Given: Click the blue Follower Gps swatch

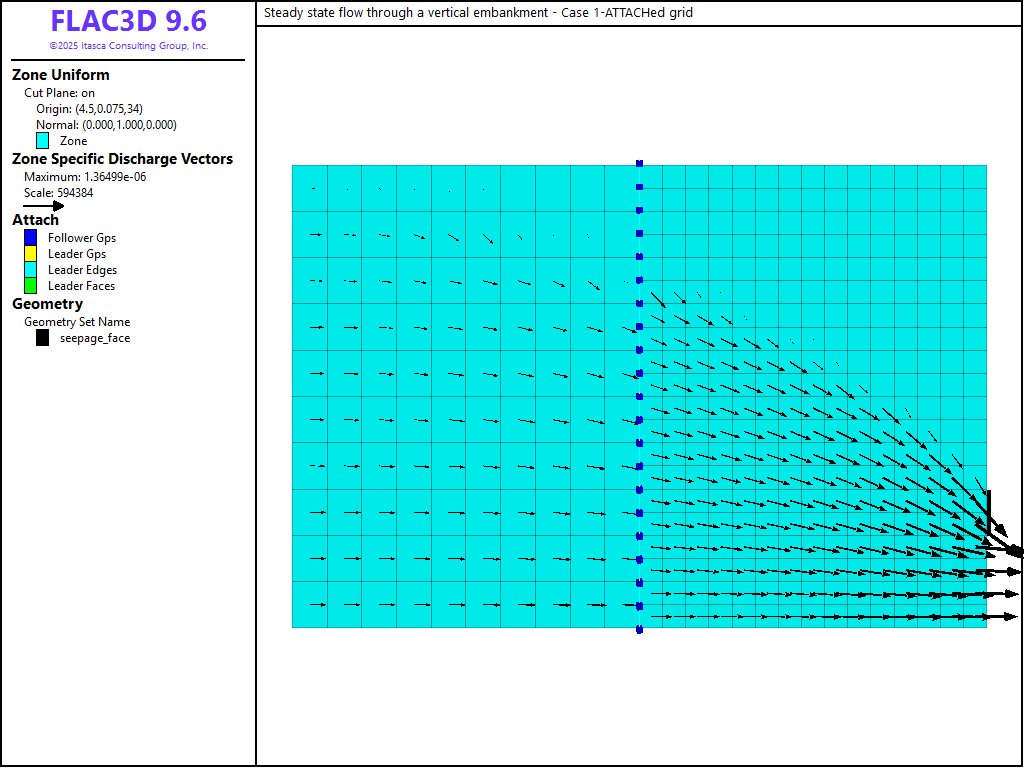Looking at the screenshot, I should pos(30,238).
